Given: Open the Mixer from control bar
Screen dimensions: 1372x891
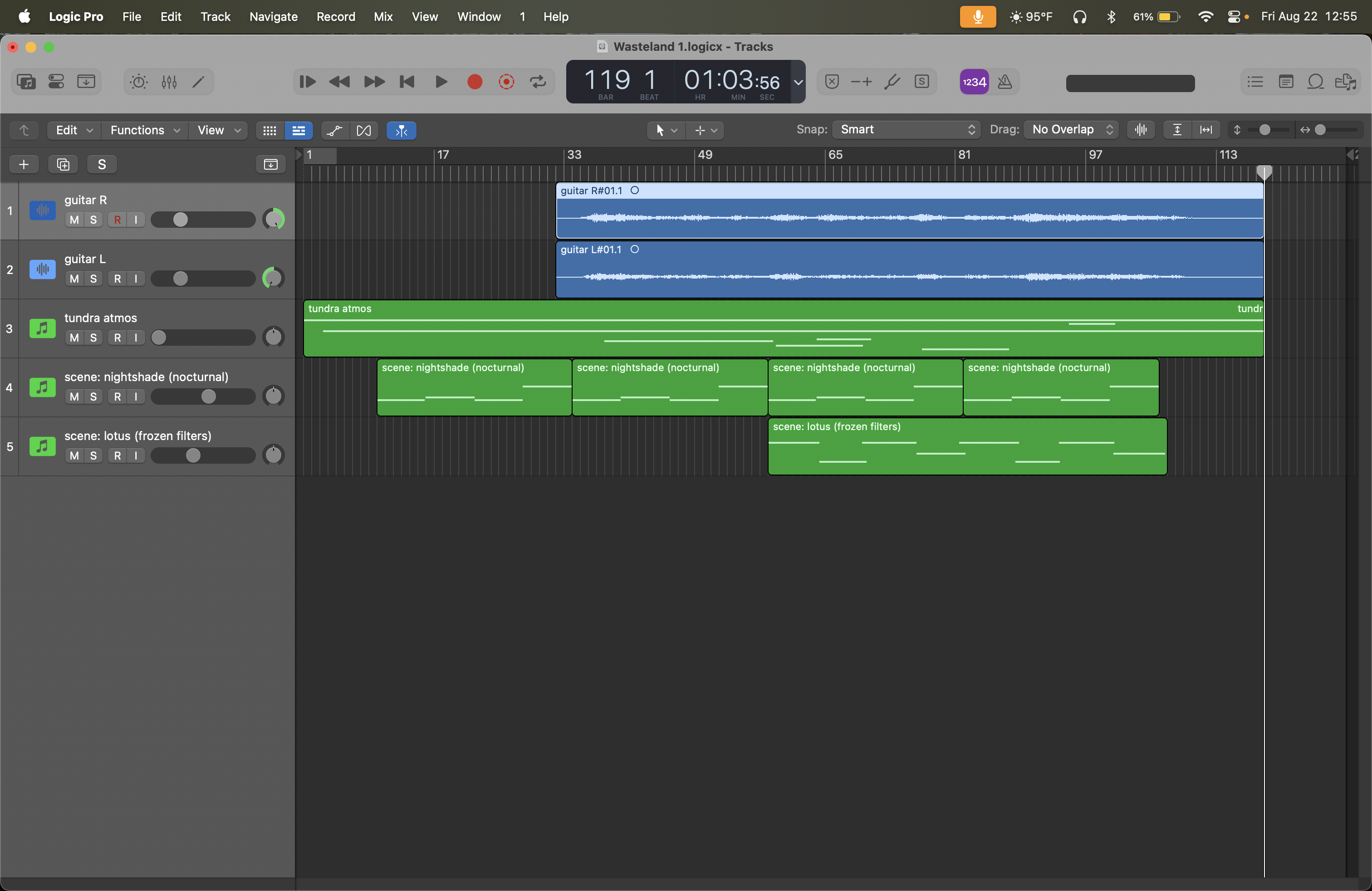Looking at the screenshot, I should pos(169,82).
